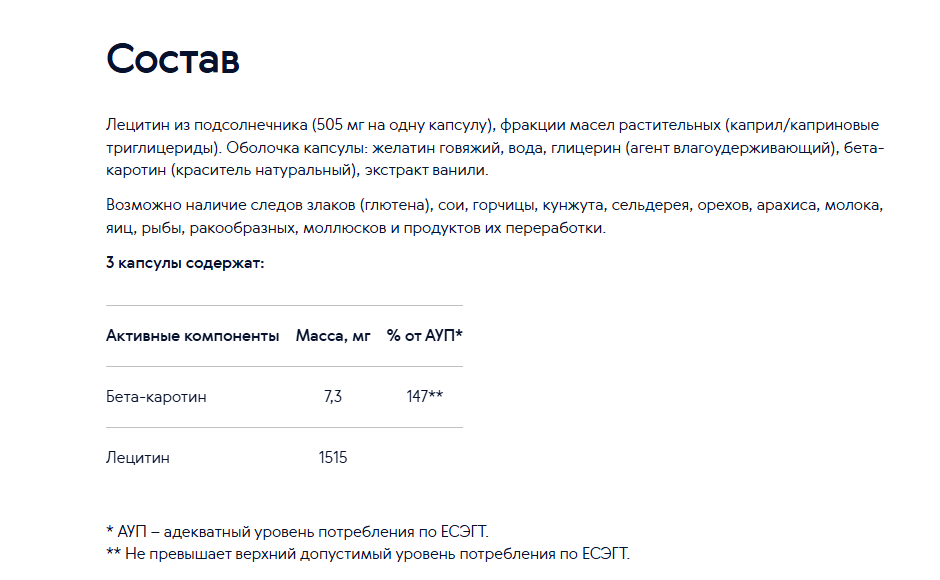Click the "яиц, рыбы, ракообразных" text line
Image resolution: width=940 pixels, height=580 pixels.
(x=356, y=228)
